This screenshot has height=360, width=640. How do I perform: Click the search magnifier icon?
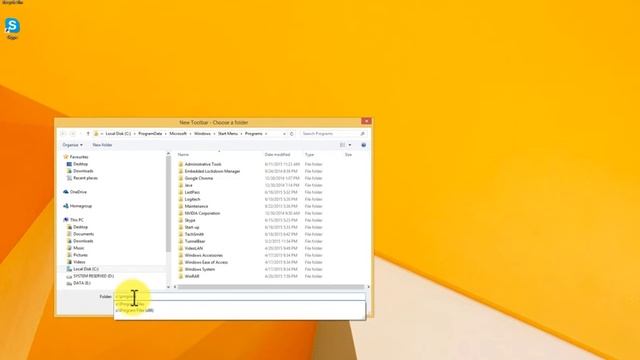362,133
